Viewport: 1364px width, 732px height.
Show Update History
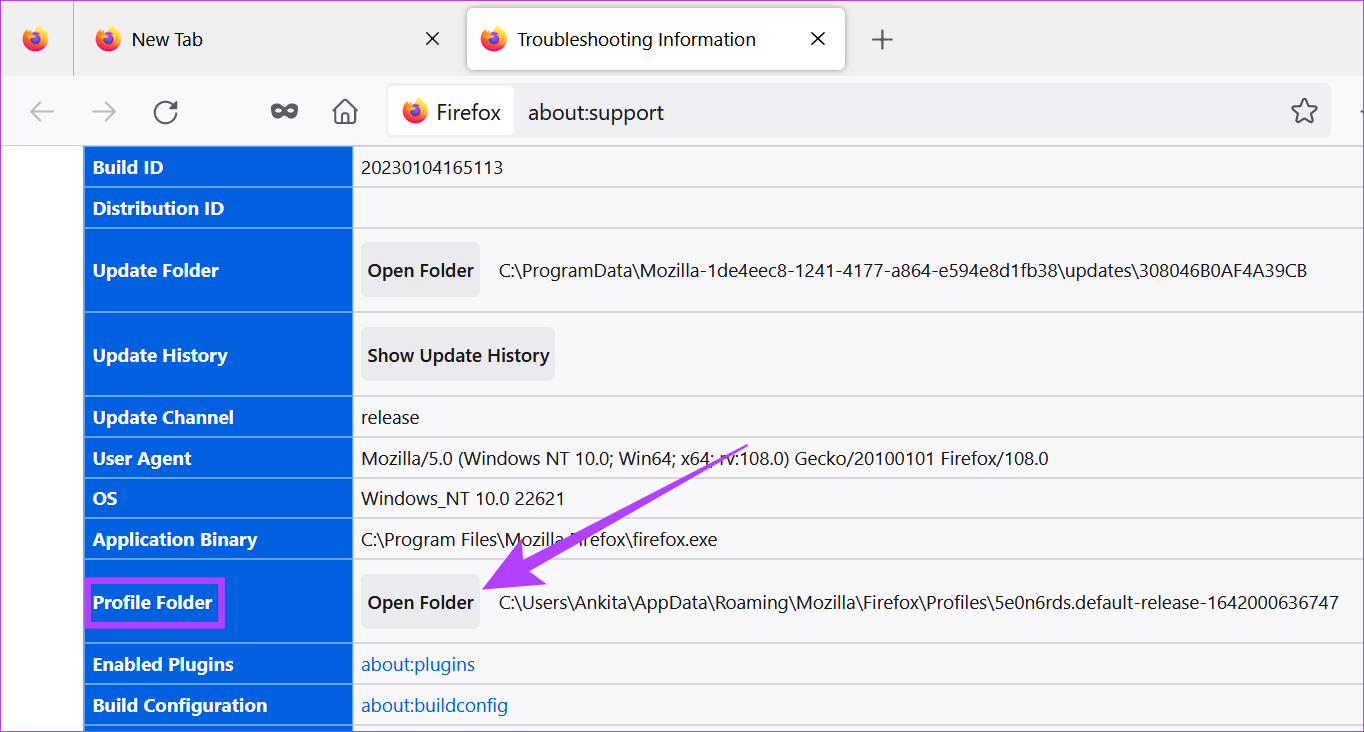point(458,355)
